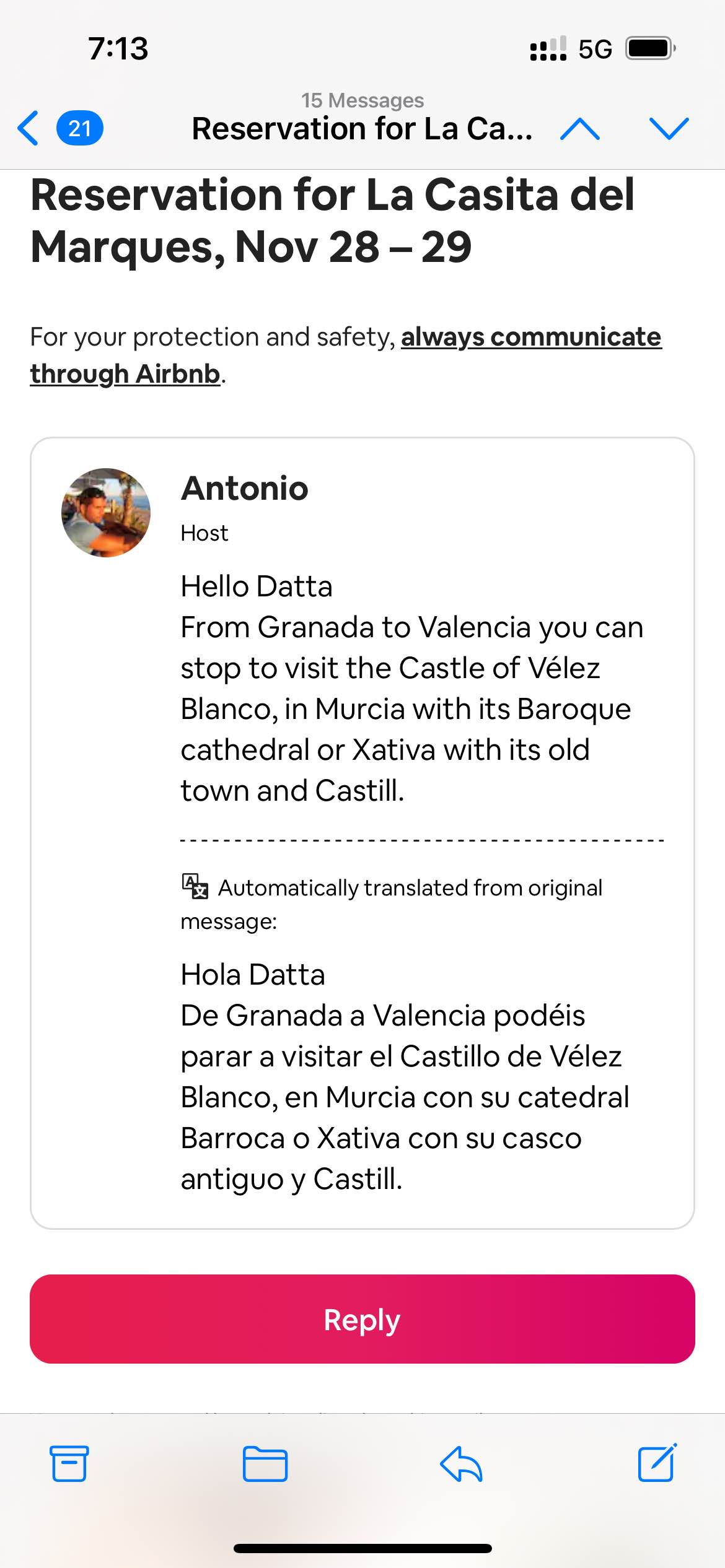Tap the "15 Messages" thread count label
This screenshot has width=725, height=1568.
pos(362,100)
